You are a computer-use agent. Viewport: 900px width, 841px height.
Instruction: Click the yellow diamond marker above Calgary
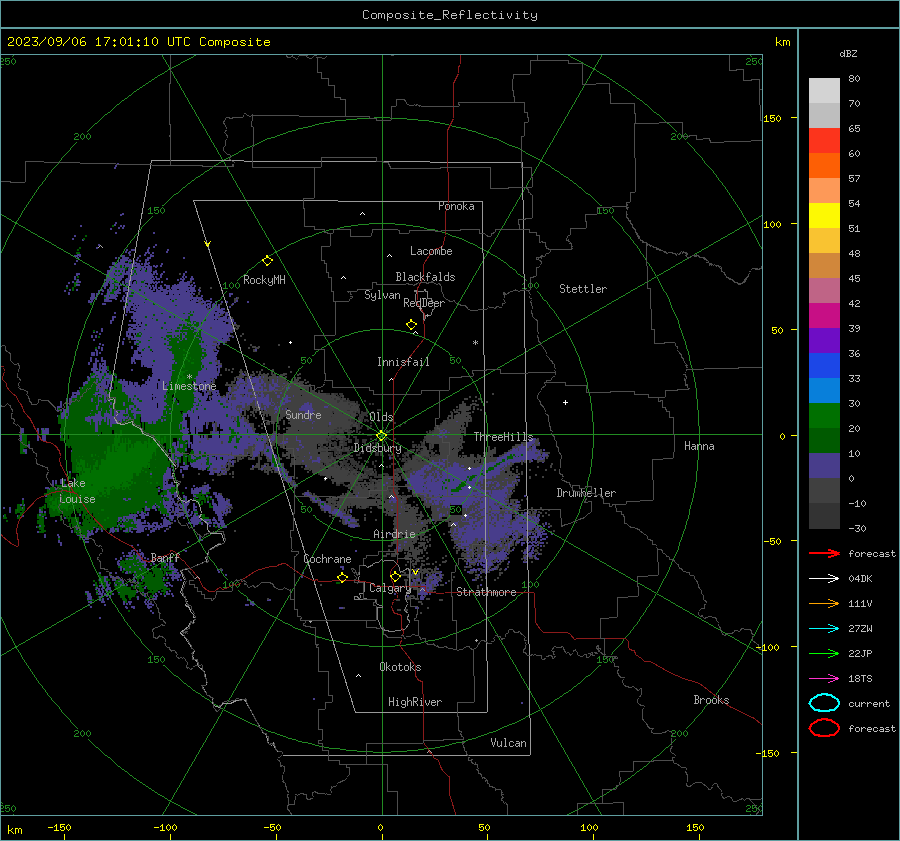pos(395,576)
